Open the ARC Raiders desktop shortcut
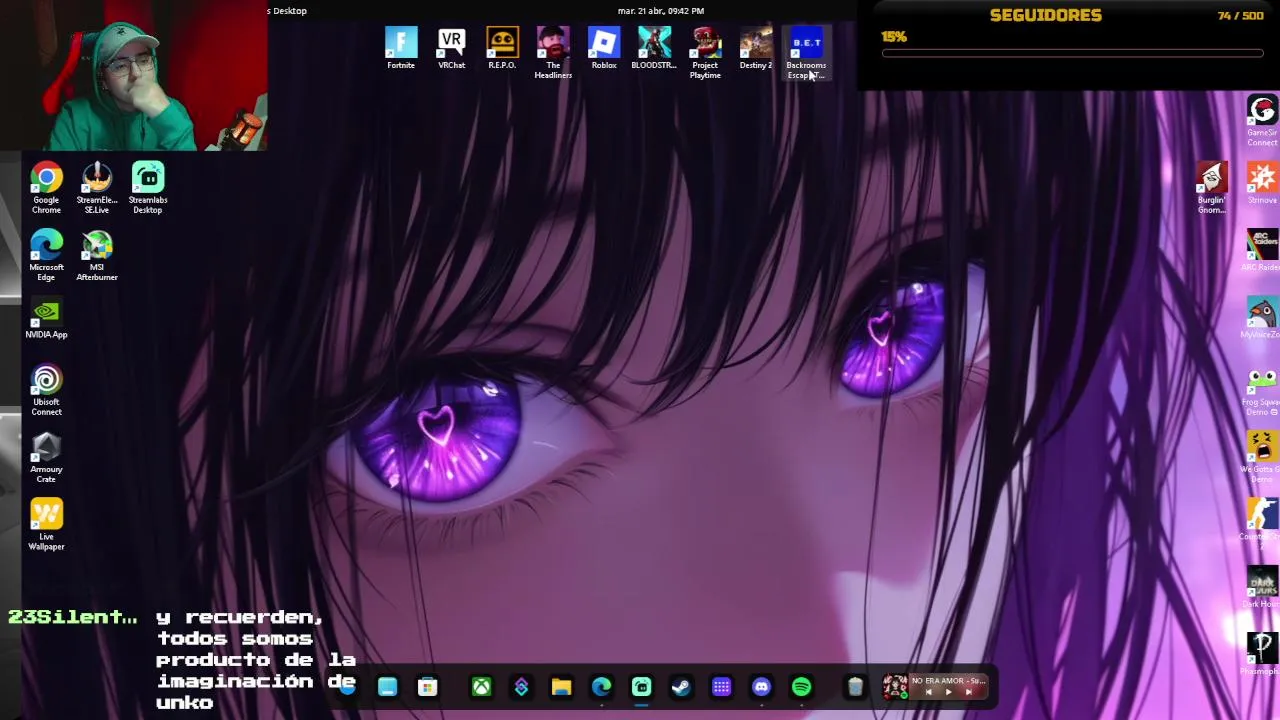 tap(1262, 250)
